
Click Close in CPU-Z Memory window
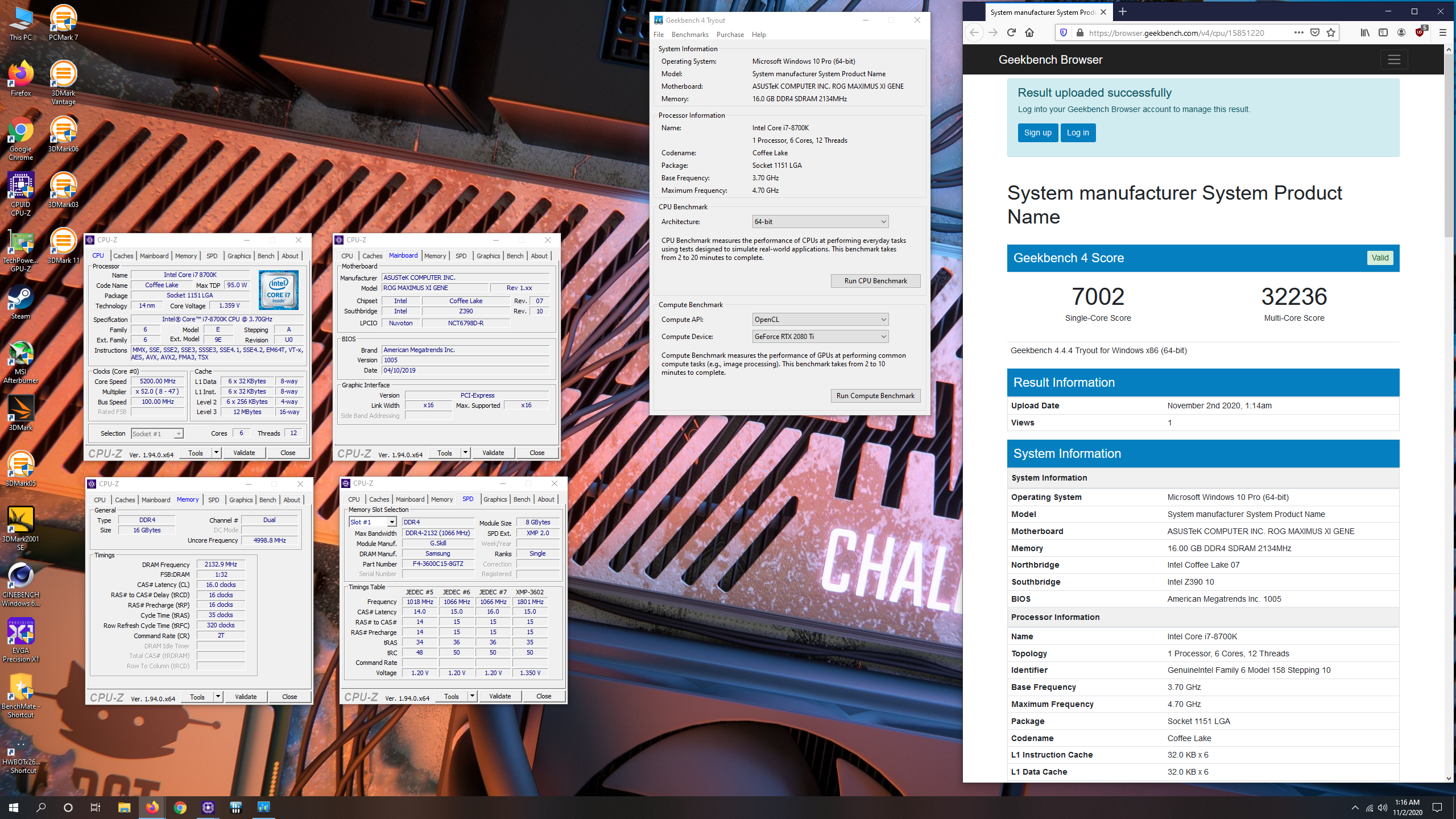click(289, 697)
